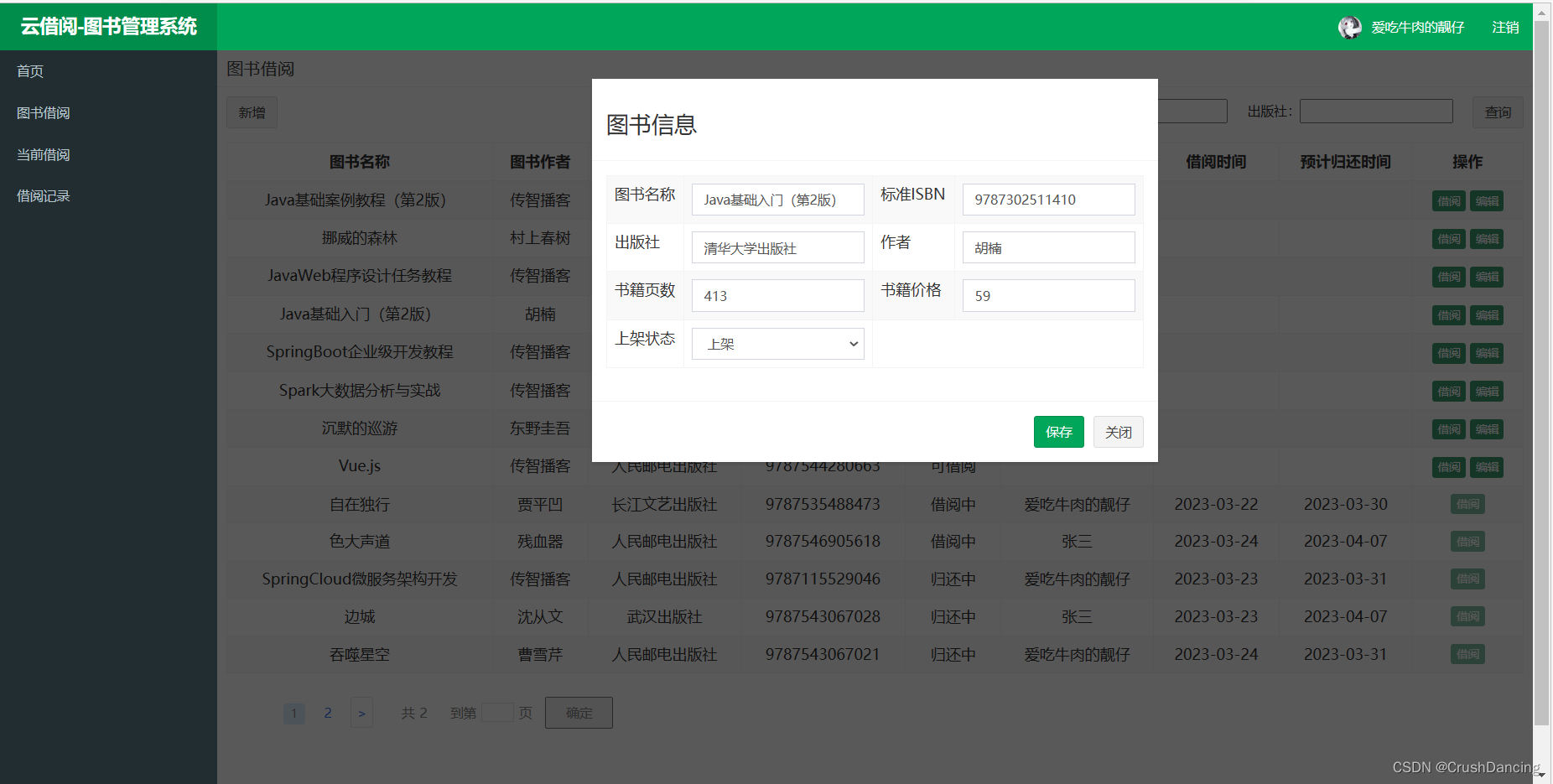Click 借阅 for Vue.js row
The image size is (1553, 784).
1449,467
